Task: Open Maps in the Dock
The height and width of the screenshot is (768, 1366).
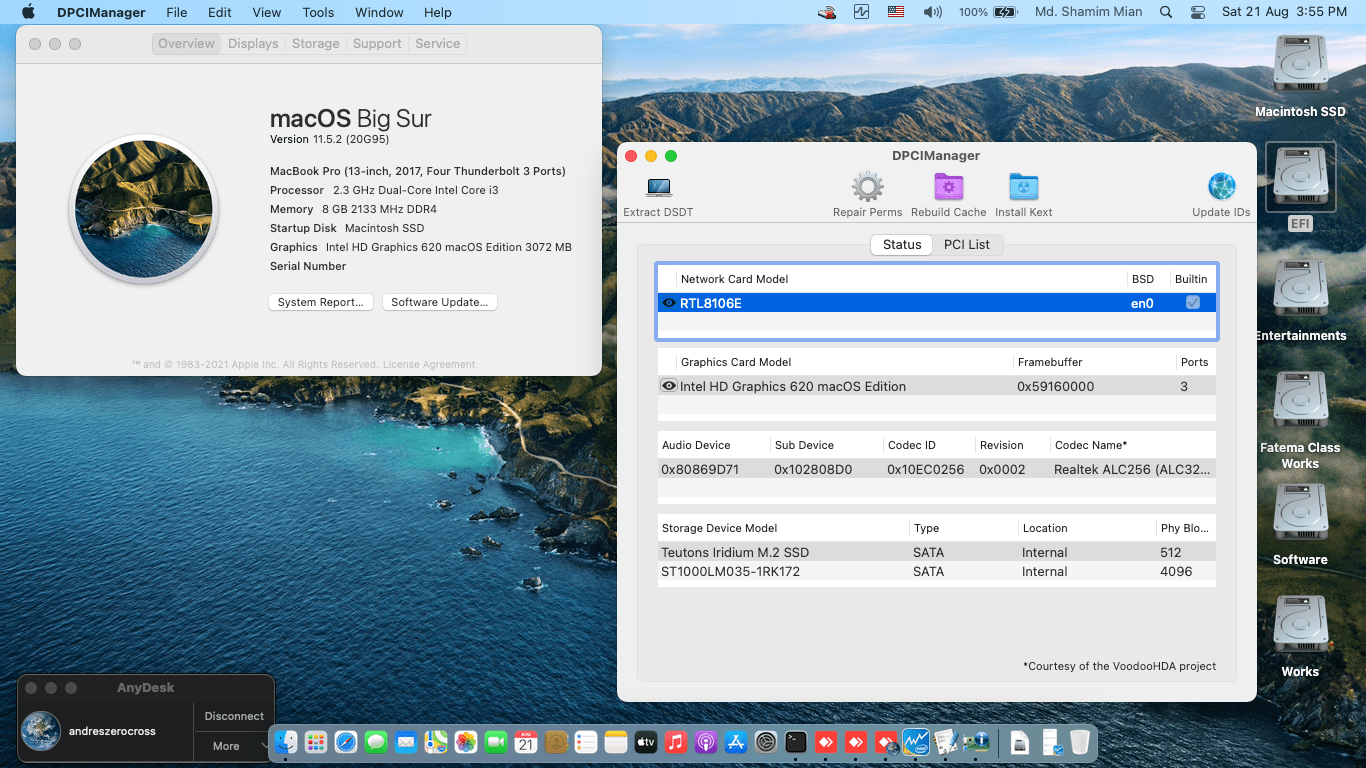Action: point(436,742)
